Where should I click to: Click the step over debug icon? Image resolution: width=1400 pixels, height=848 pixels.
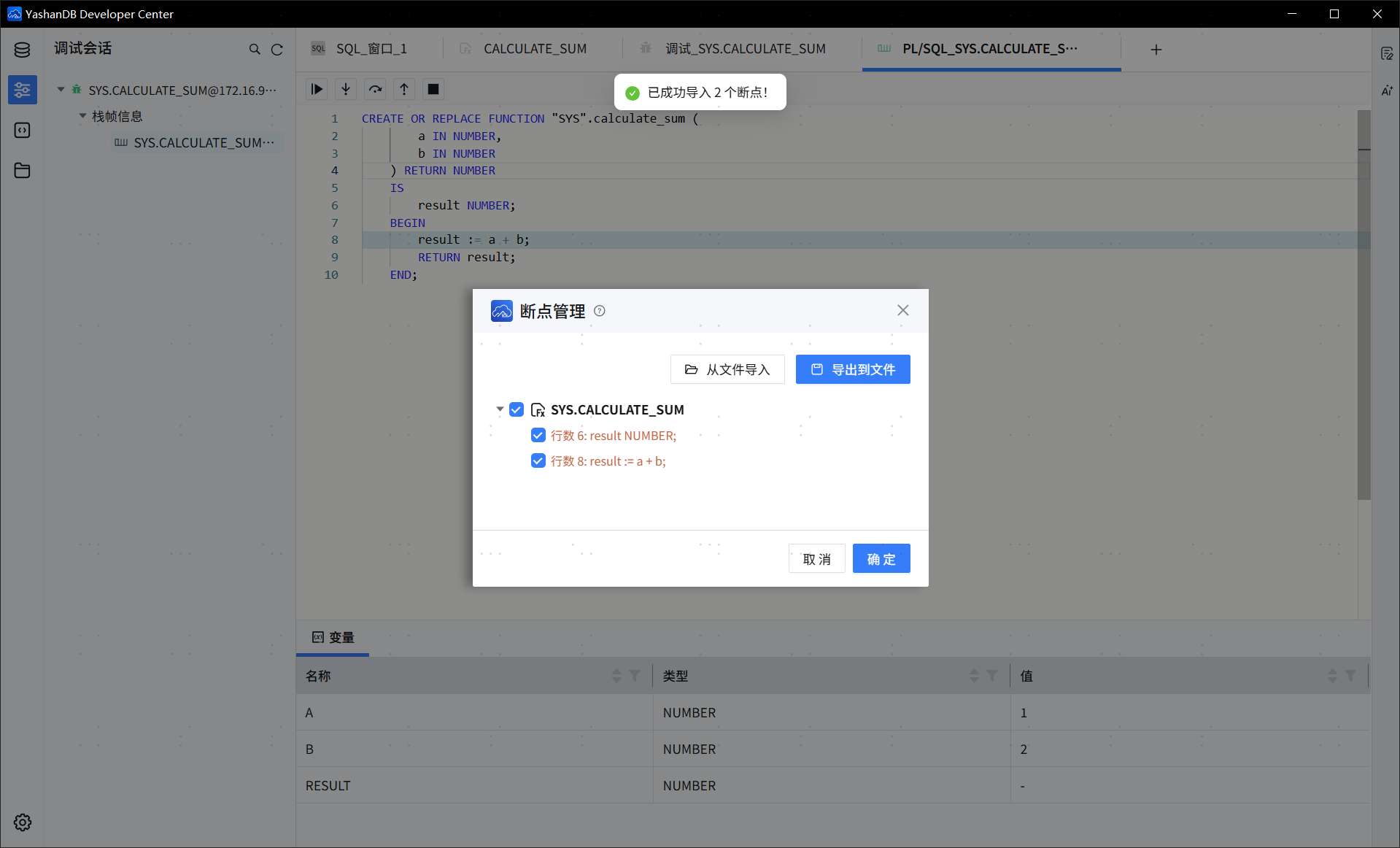coord(375,89)
